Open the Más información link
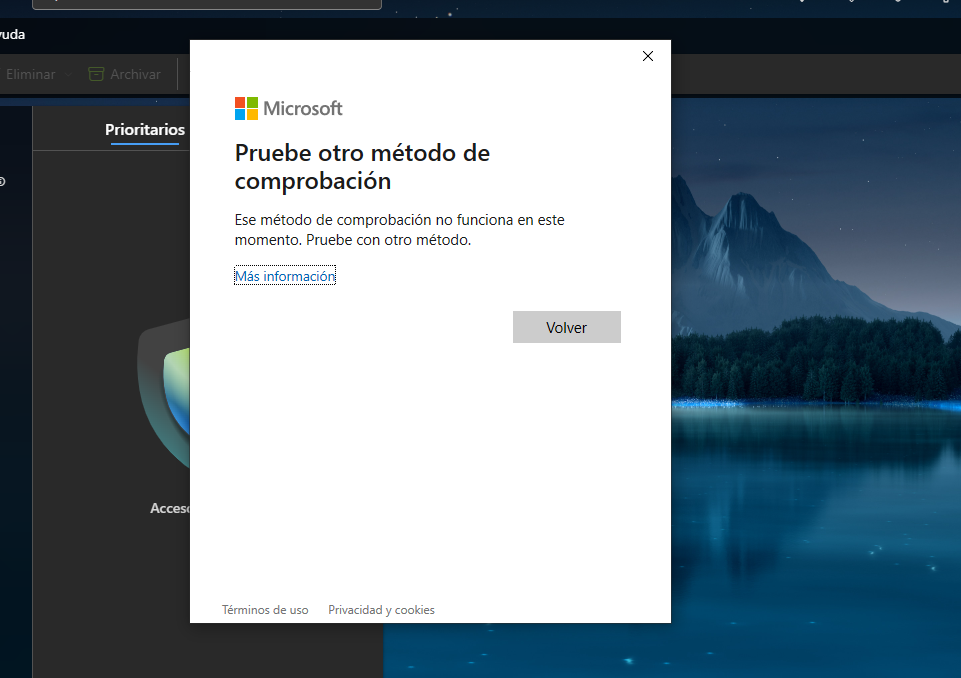961x678 pixels. pyautogui.click(x=284, y=275)
